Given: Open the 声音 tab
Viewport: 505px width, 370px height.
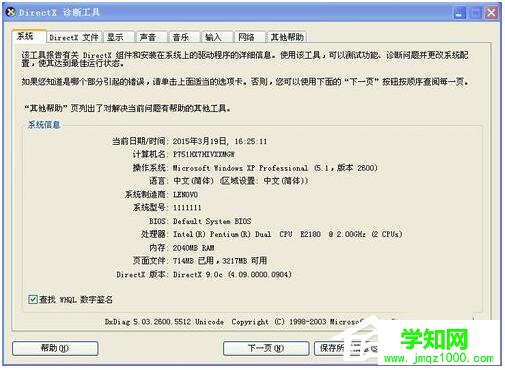Looking at the screenshot, I should [x=151, y=37].
